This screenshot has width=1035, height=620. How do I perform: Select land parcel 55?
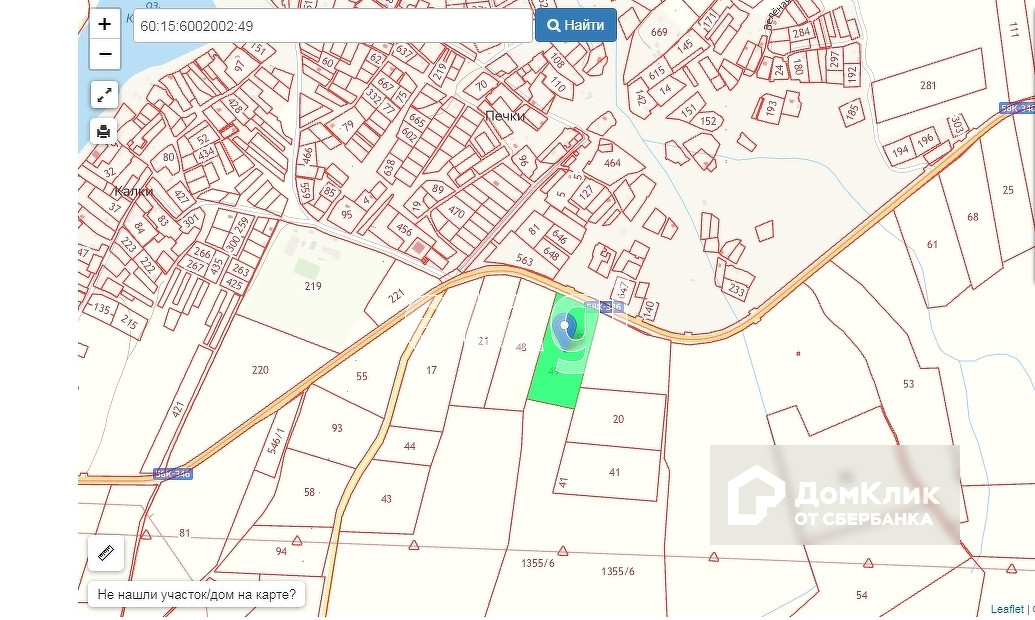[x=362, y=376]
